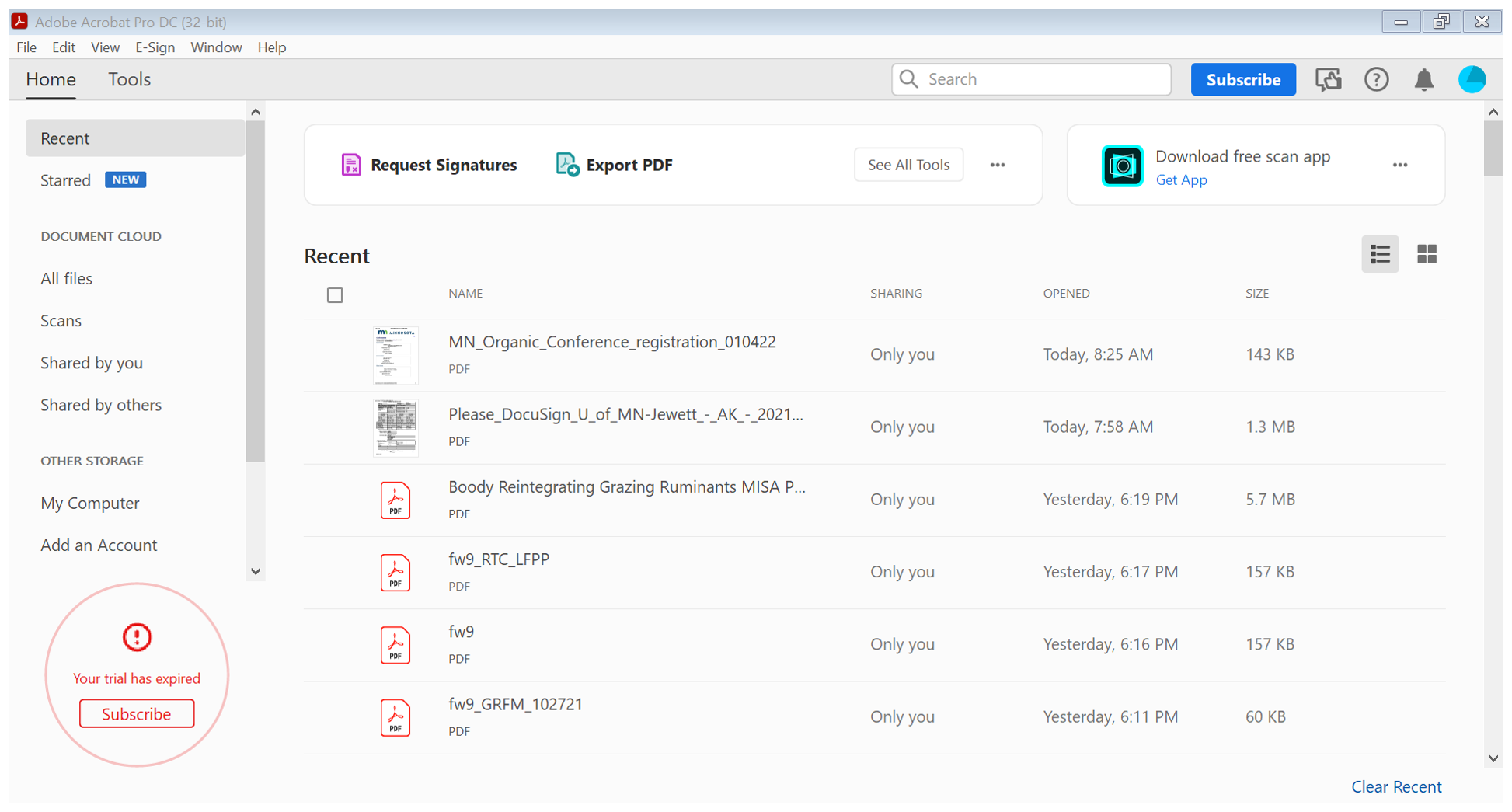
Task: Select Starred in sidebar
Action: 65,180
